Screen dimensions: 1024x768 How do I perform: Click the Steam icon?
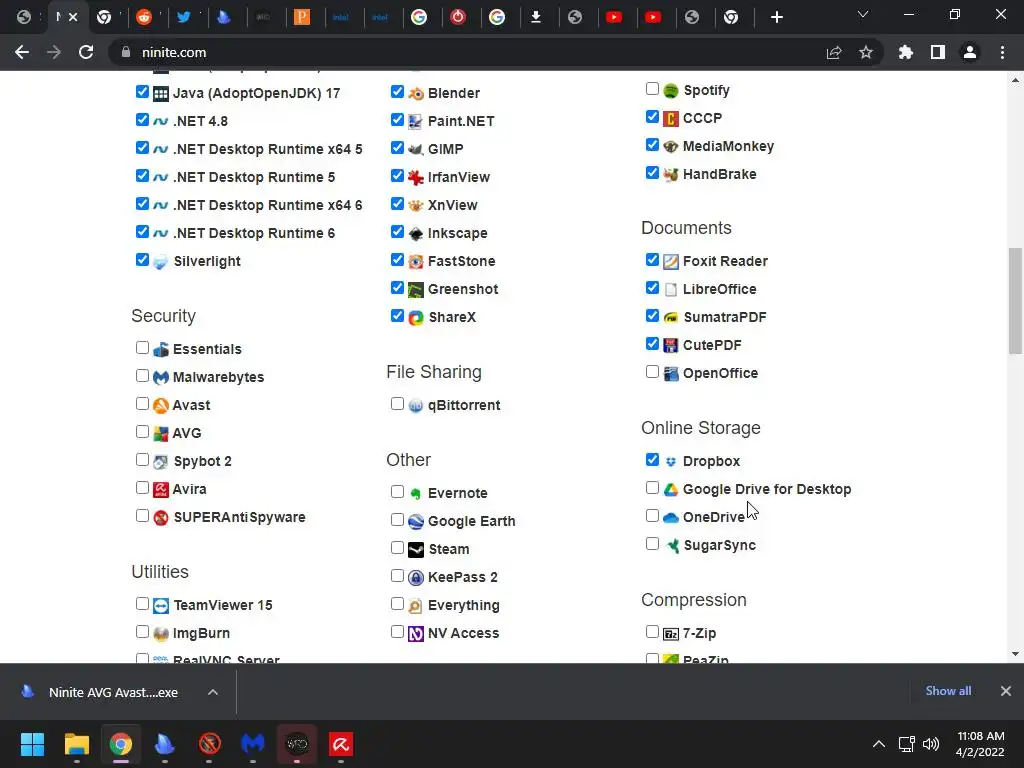click(x=416, y=550)
